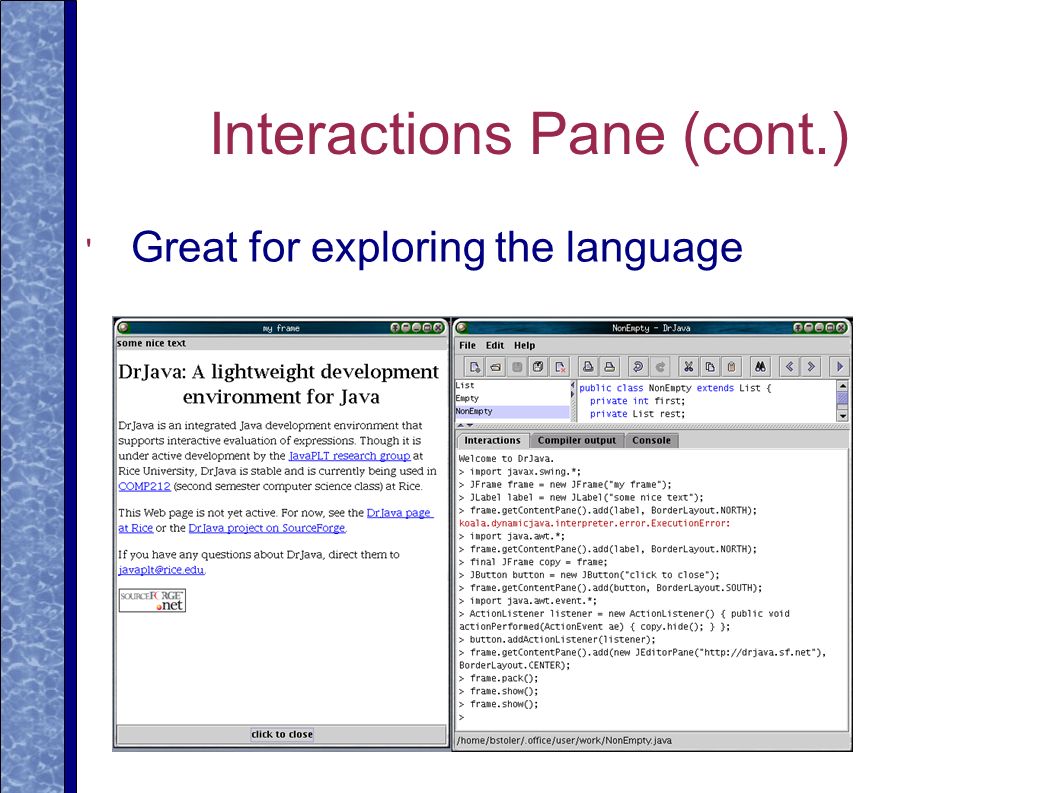Click the NonEmpty.java file path in status bar
The width and height of the screenshot is (1058, 793).
point(564,740)
